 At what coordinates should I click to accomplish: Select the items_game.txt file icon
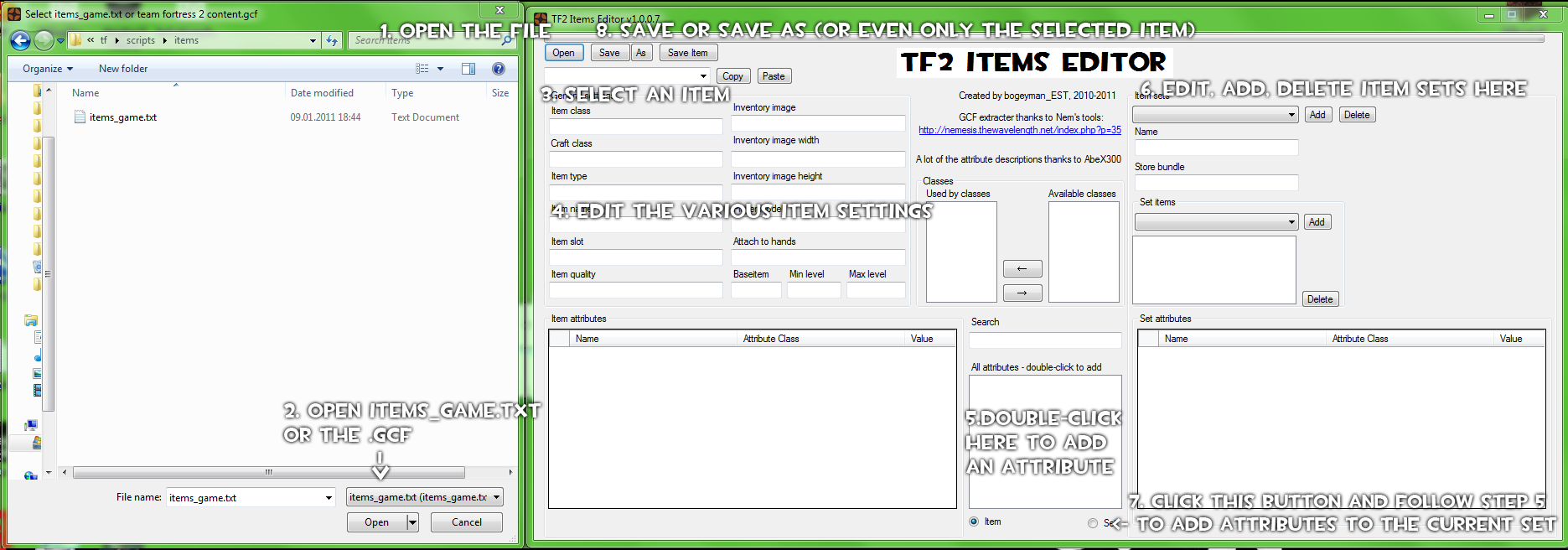click(80, 117)
